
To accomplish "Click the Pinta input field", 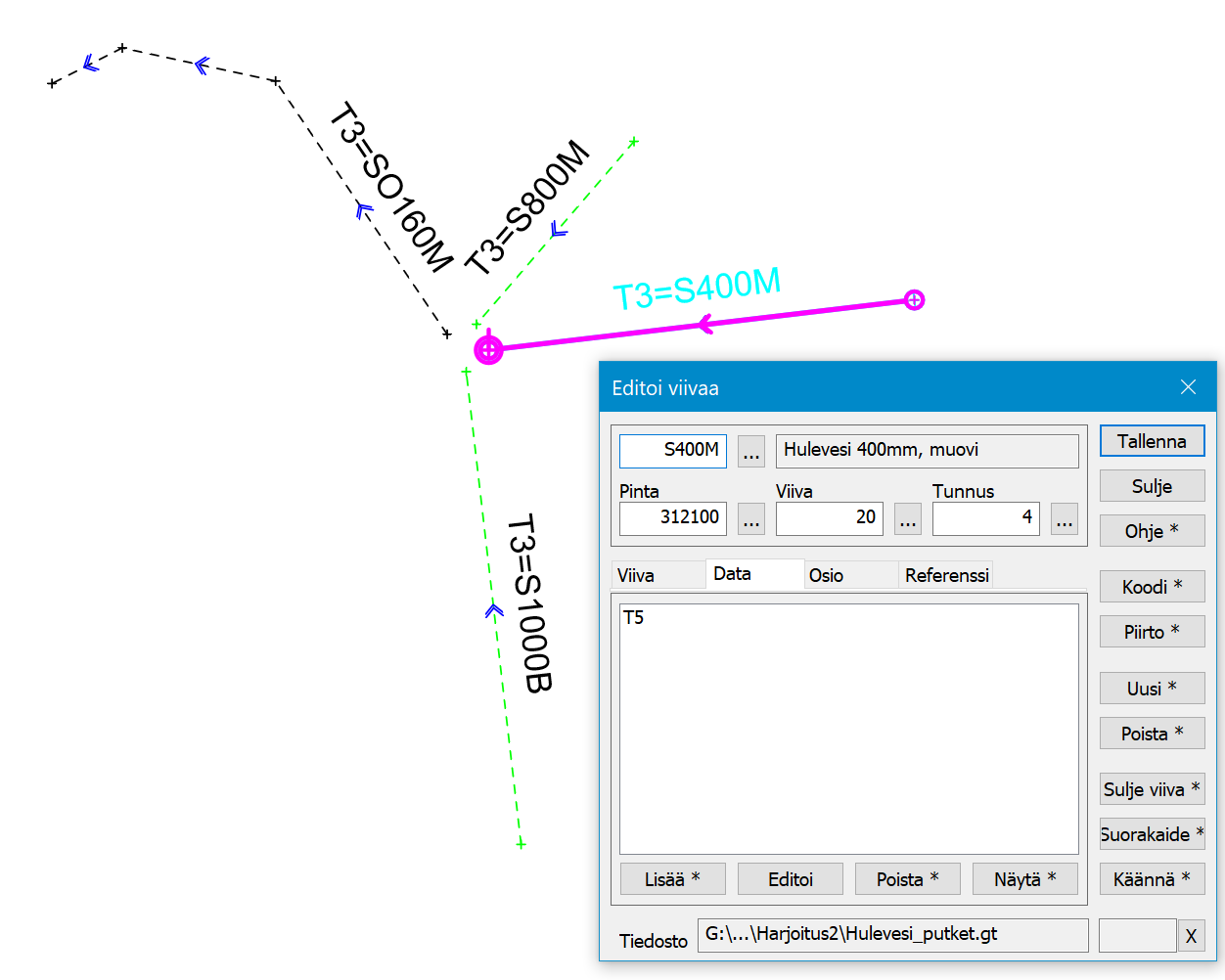I will coord(673,517).
